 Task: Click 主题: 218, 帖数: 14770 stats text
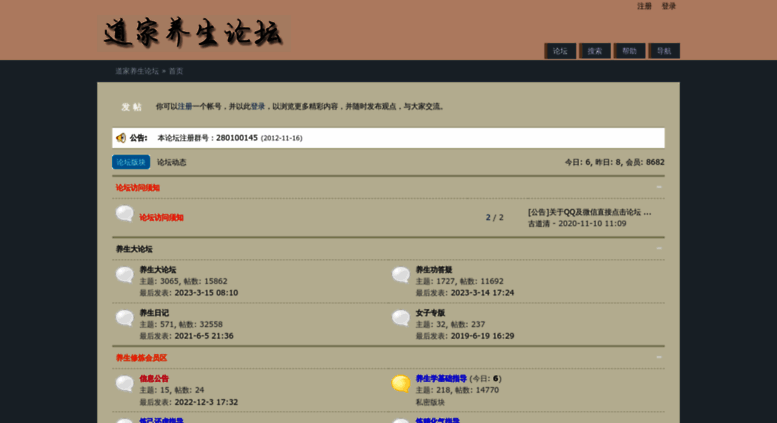coord(457,390)
